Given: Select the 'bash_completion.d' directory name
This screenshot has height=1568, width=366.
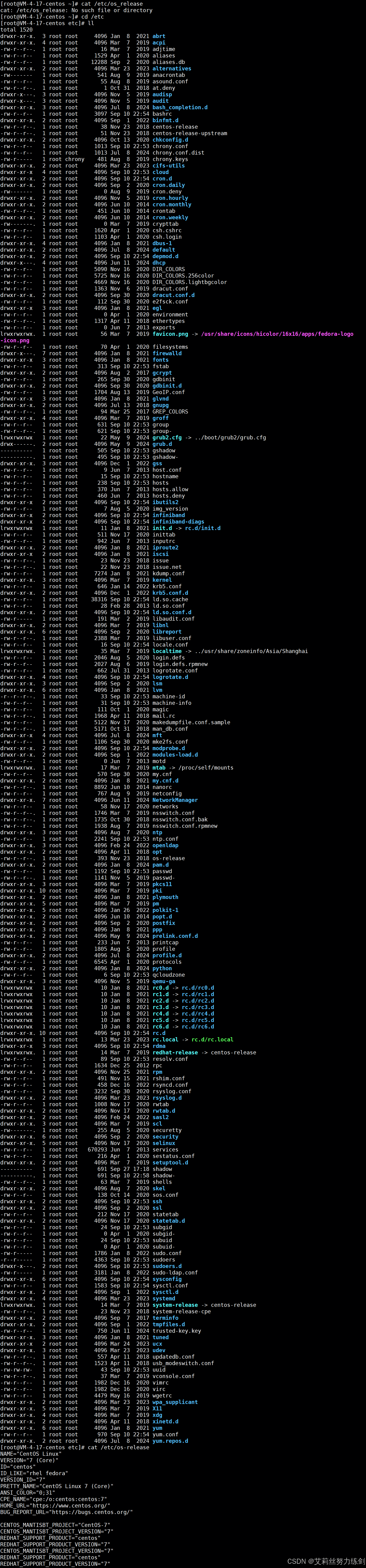Looking at the screenshot, I should pyautogui.click(x=180, y=107).
